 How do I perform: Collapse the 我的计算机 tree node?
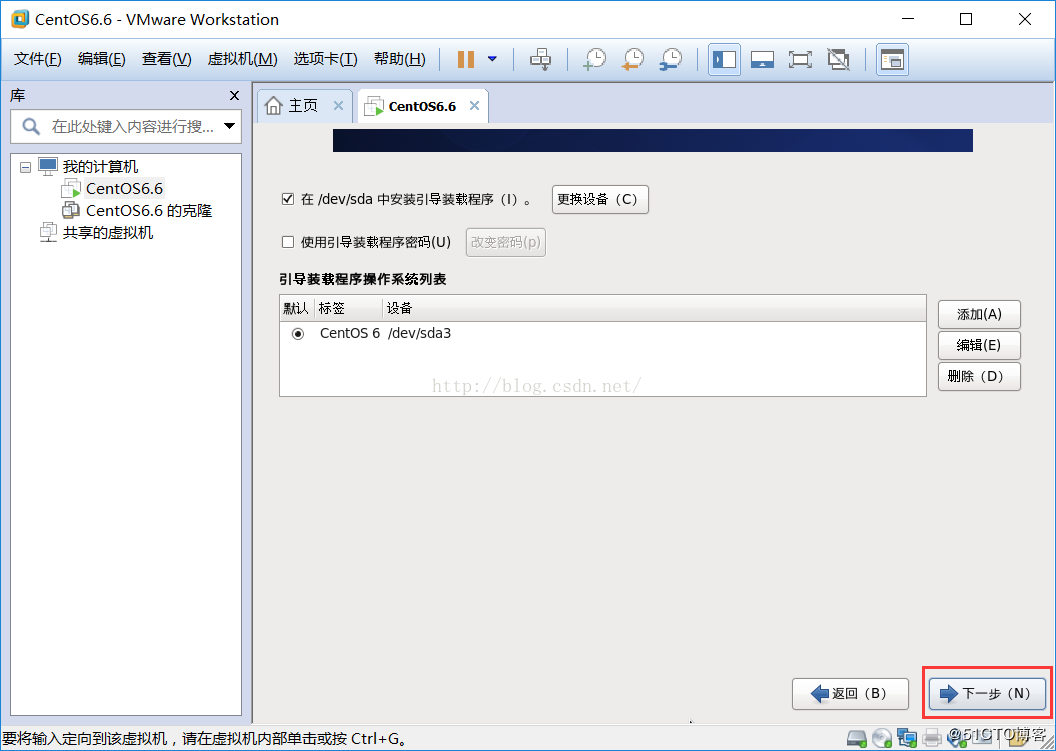26,167
